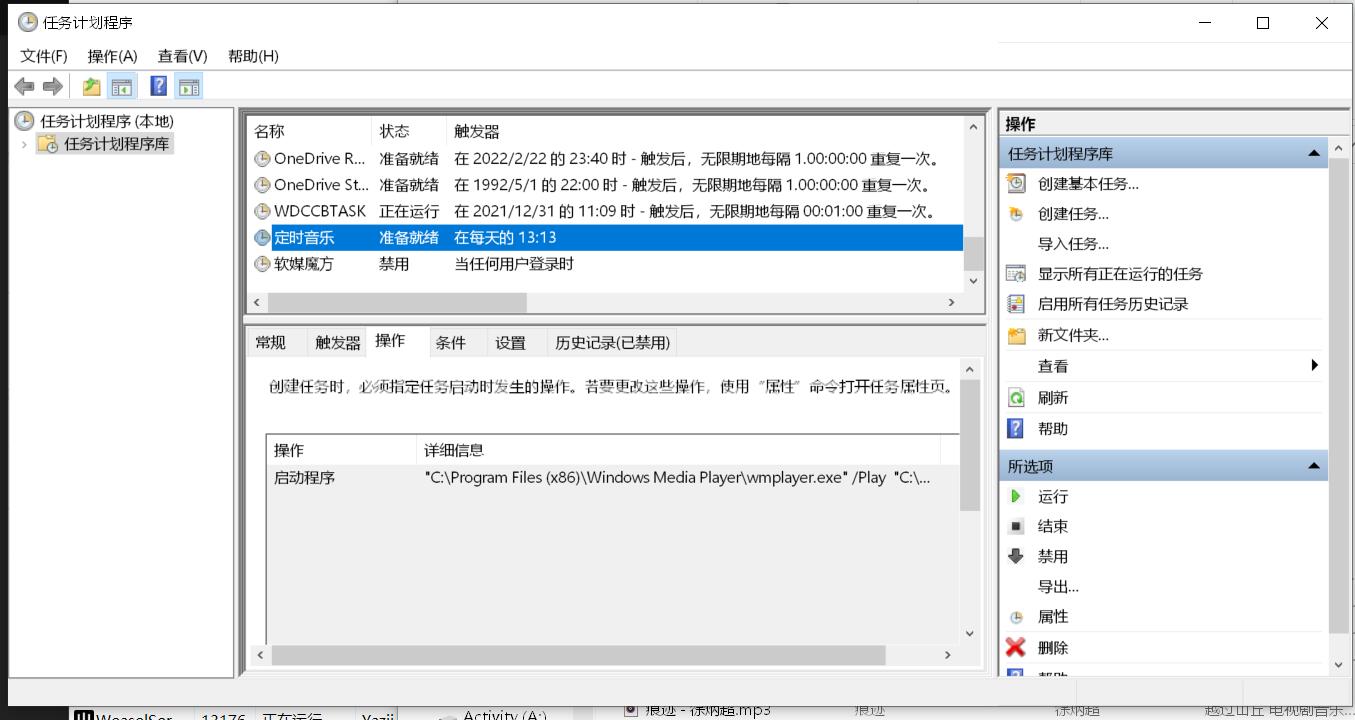Viewport: 1355px width, 720px height.
Task: Click the Back arrow toolbar icon
Action: point(24,87)
